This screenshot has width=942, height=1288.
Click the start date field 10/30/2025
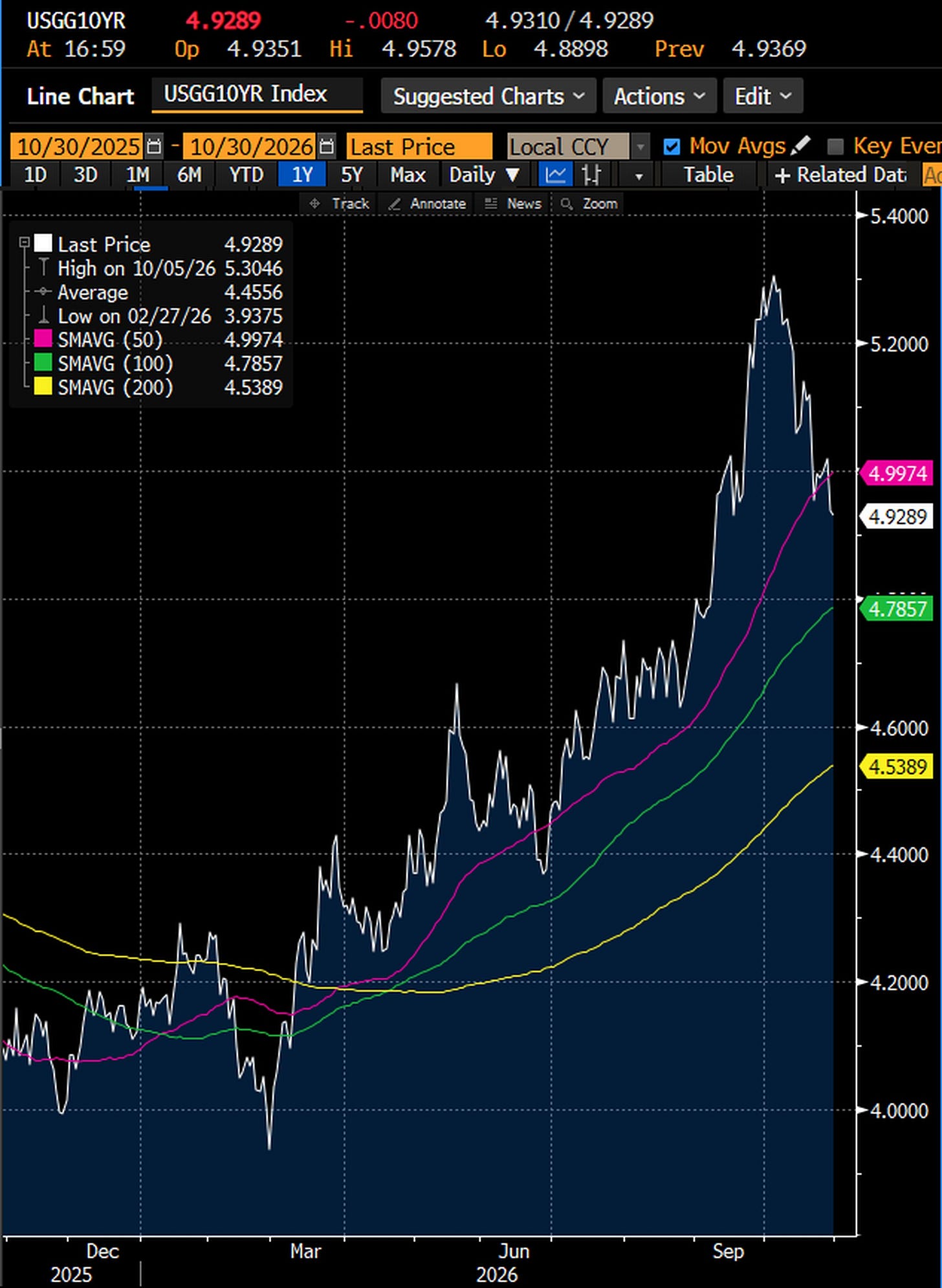pyautogui.click(x=78, y=147)
